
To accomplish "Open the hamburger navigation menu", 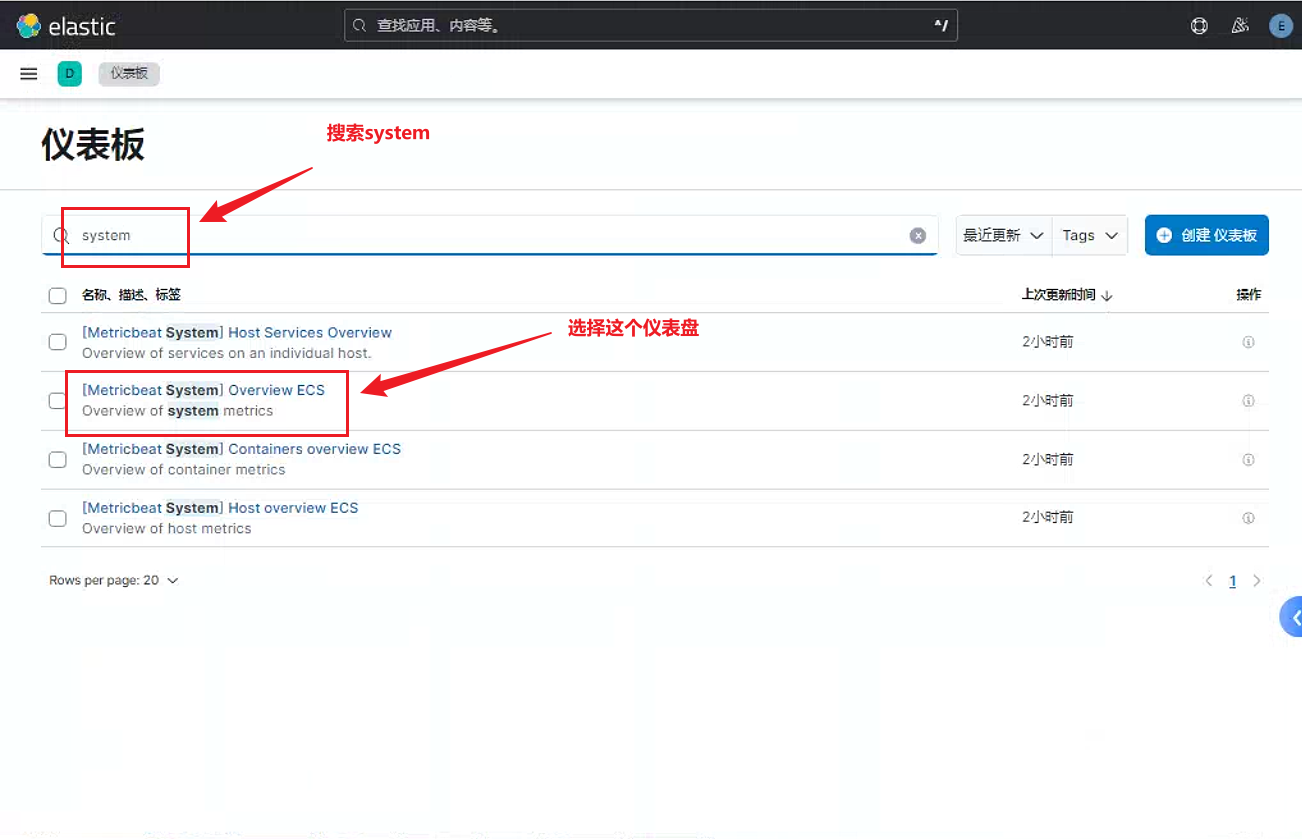I will (29, 73).
